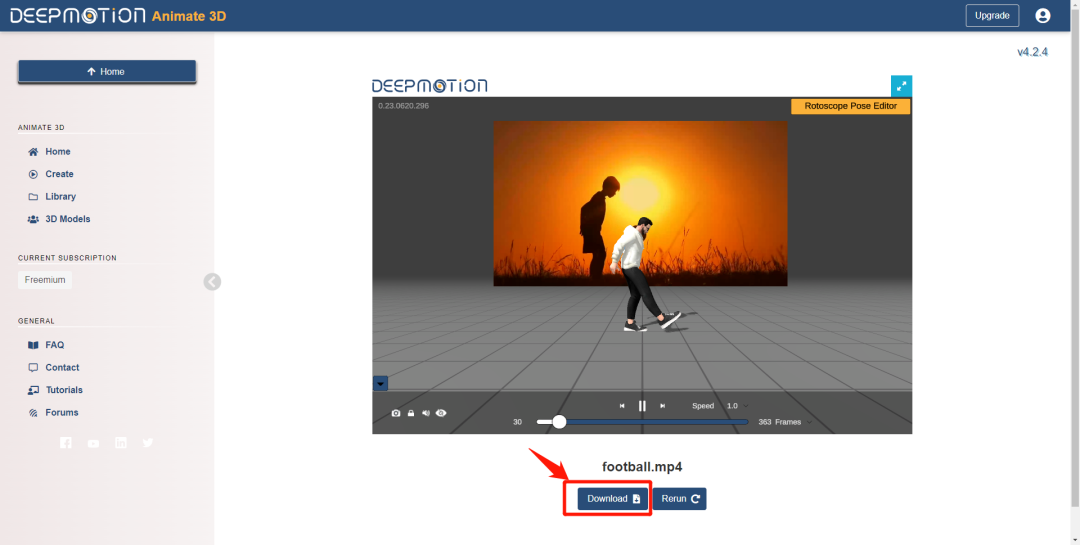Download the football.mp4 animation
The image size is (1080, 545).
click(x=613, y=499)
